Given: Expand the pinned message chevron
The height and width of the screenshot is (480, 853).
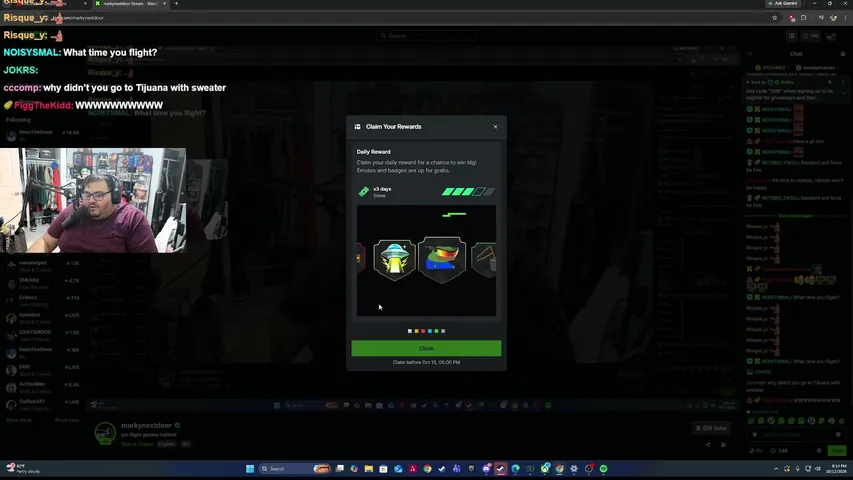Looking at the screenshot, I should 844,94.
